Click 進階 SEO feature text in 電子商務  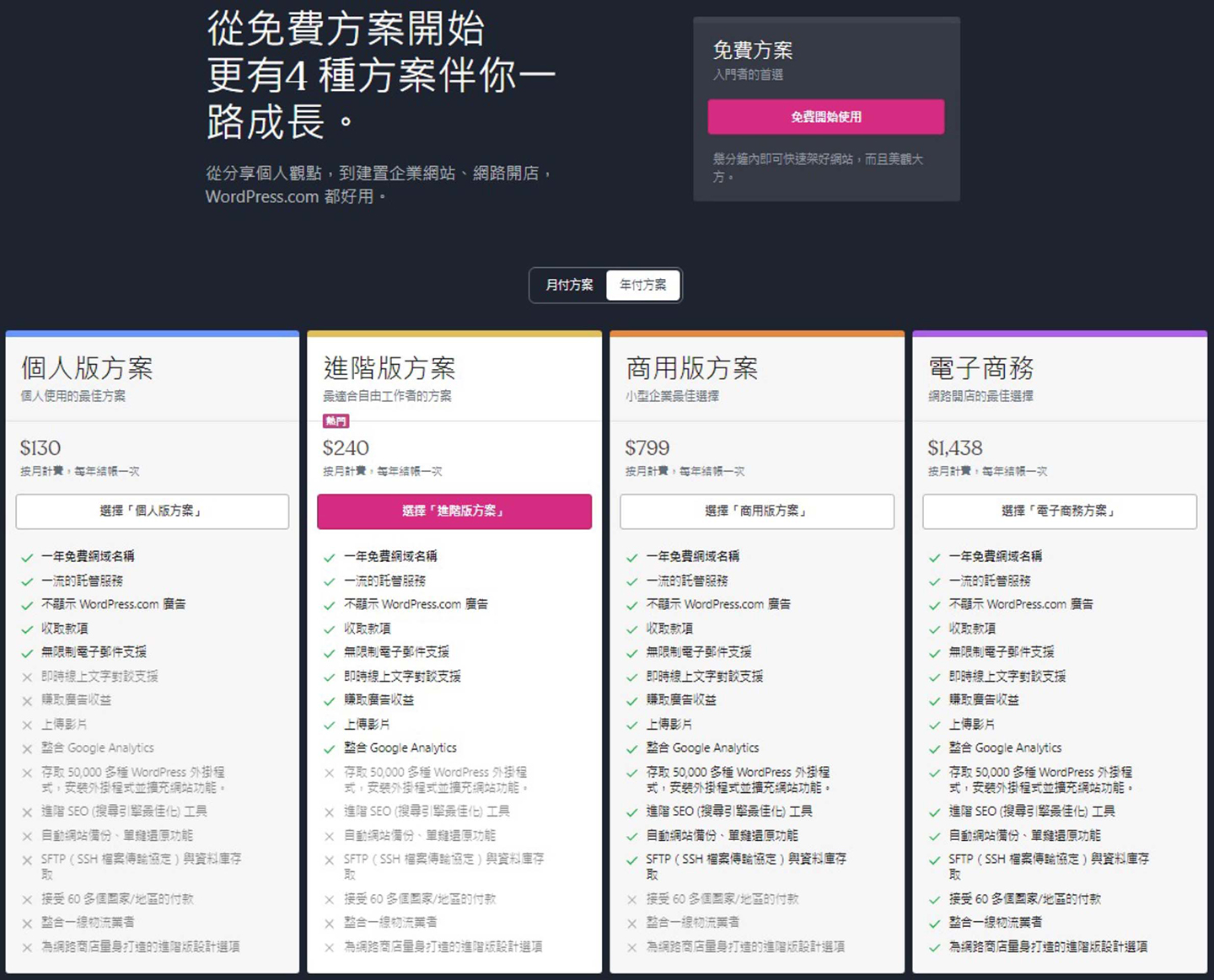1032,811
